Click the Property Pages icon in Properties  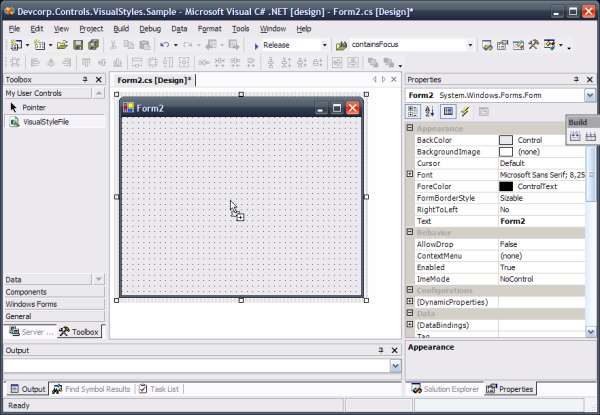pyautogui.click(x=484, y=112)
